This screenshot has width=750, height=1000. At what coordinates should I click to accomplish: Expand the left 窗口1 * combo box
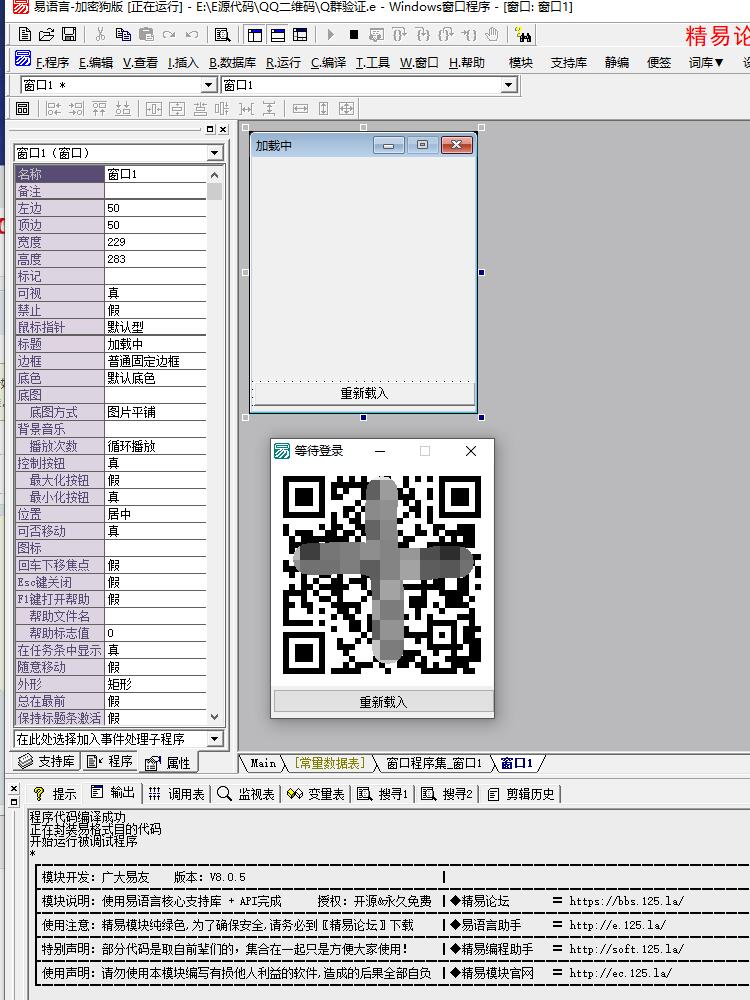[x=209, y=85]
